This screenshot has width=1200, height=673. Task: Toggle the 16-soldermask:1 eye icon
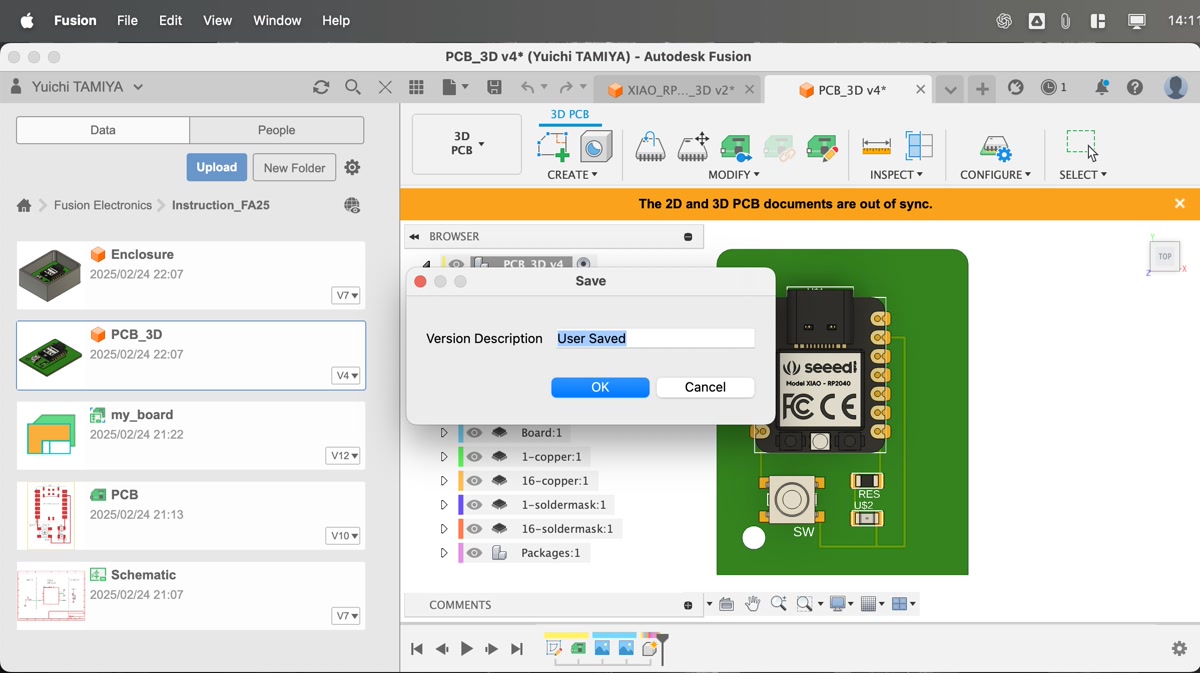coord(474,529)
